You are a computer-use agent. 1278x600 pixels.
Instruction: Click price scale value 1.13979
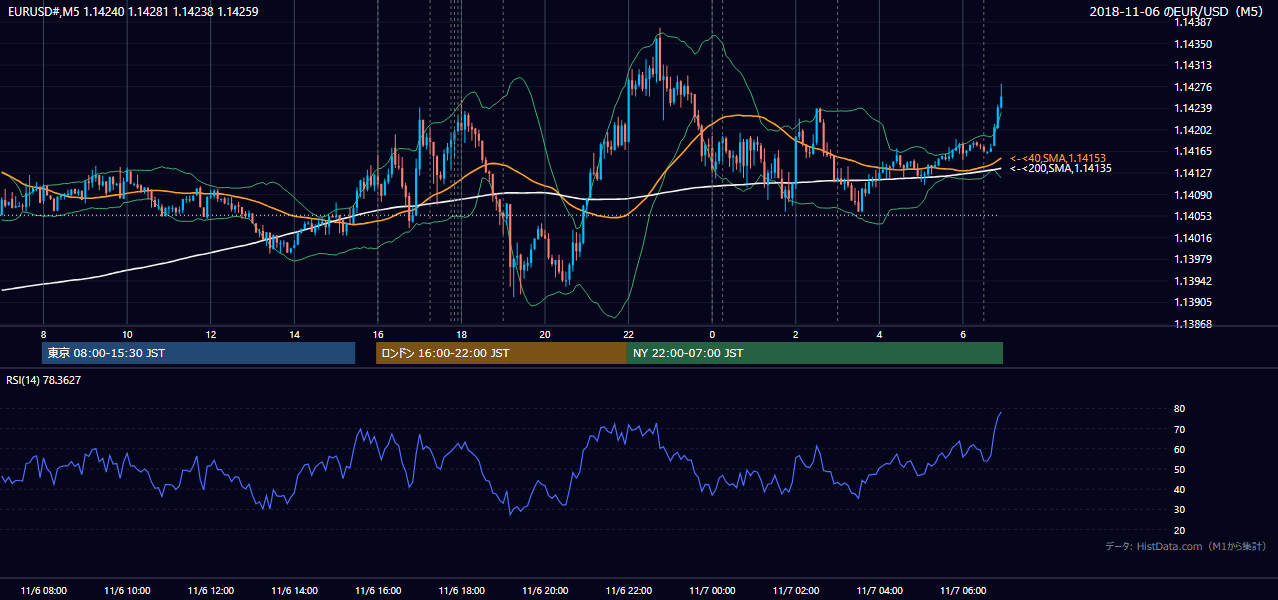[x=1192, y=260]
